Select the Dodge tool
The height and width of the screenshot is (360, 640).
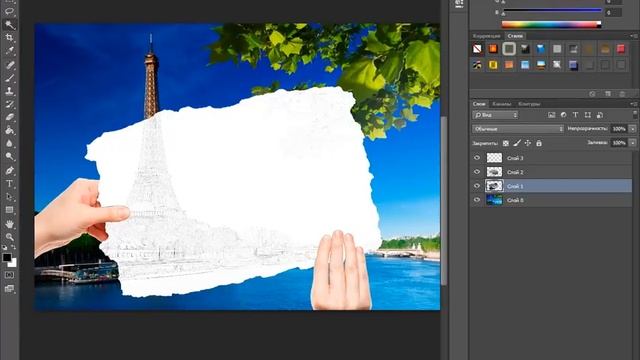[x=9, y=157]
